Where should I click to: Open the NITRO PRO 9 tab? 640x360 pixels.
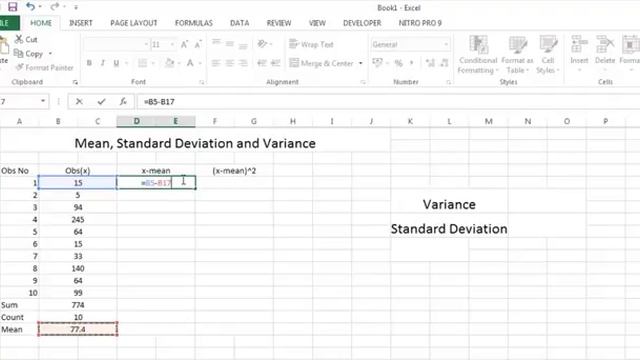(420, 23)
